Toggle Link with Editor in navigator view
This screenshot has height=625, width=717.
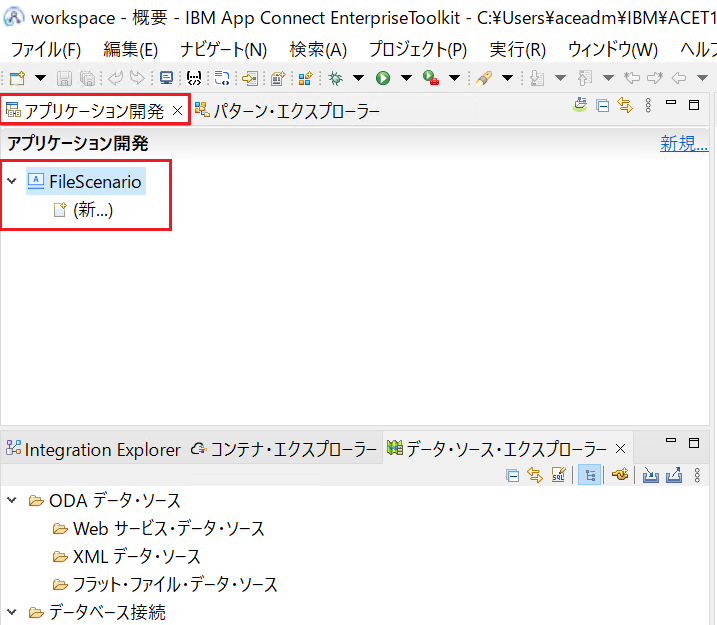click(x=625, y=106)
